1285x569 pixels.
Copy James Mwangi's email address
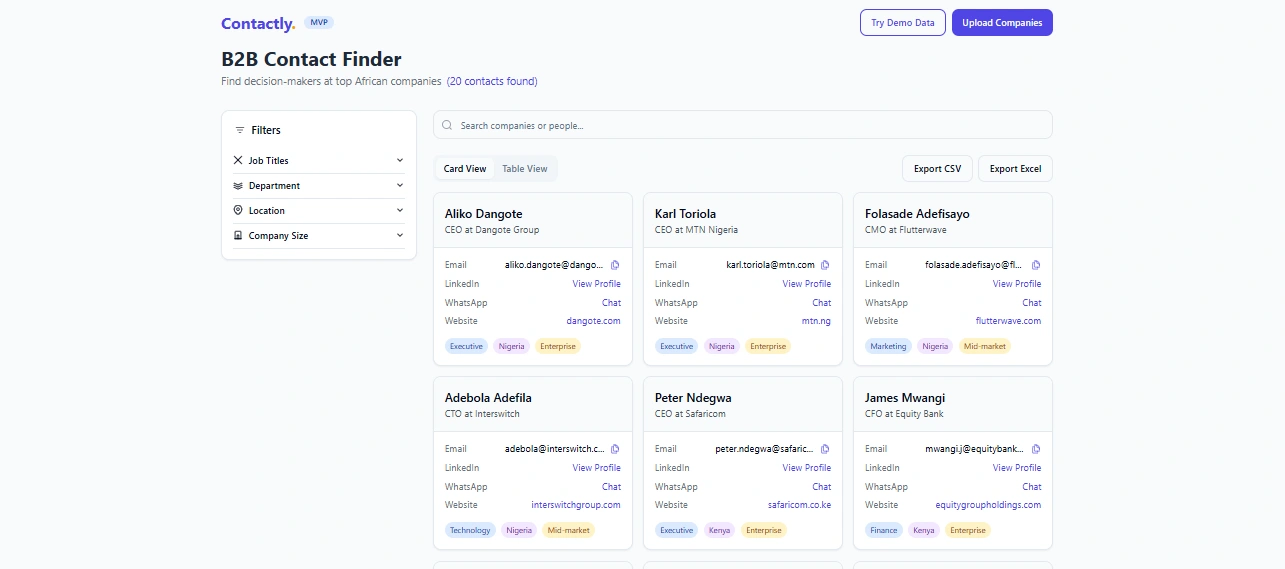pos(1036,449)
